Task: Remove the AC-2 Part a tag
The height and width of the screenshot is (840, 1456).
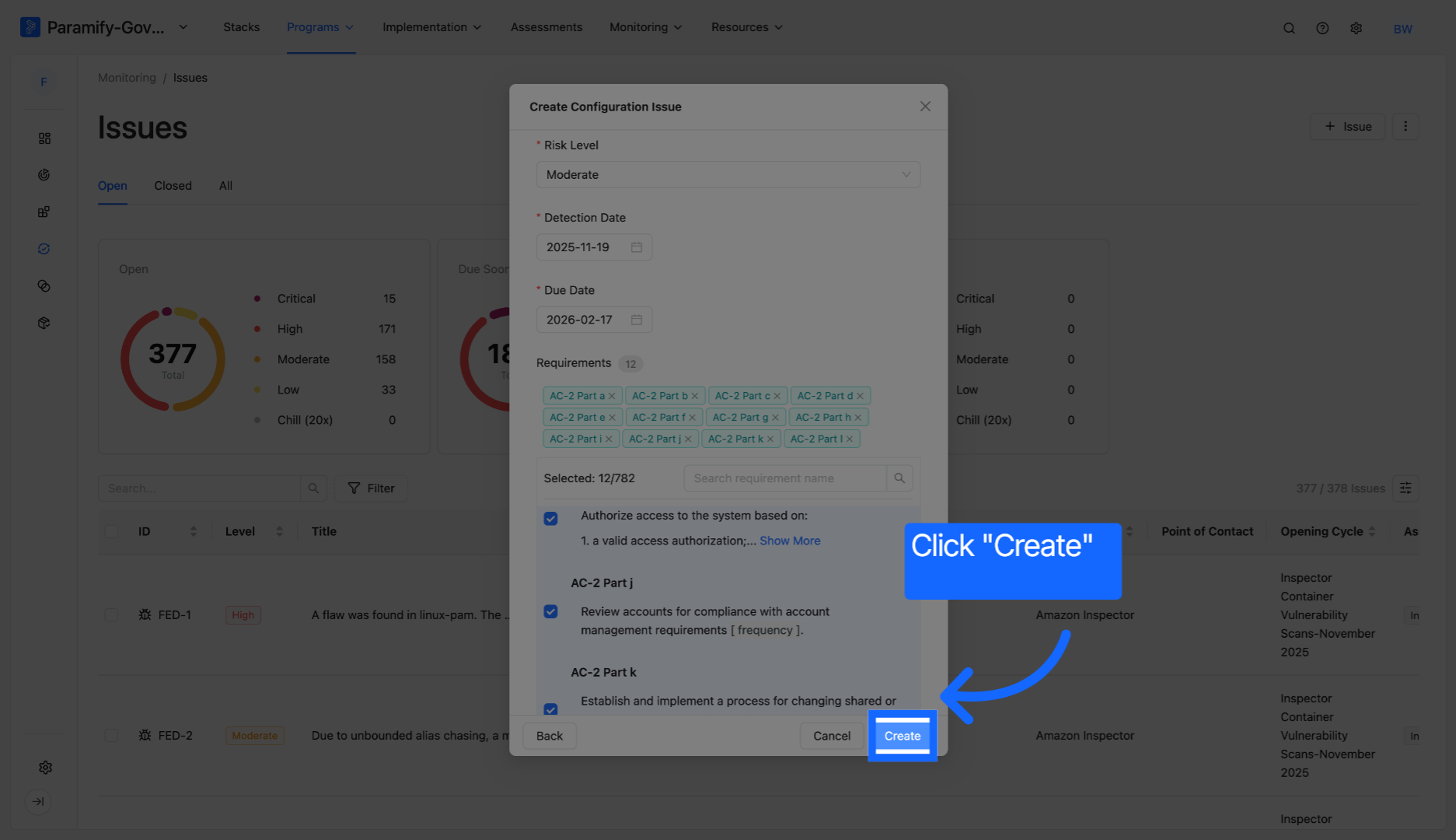Action: coord(612,396)
